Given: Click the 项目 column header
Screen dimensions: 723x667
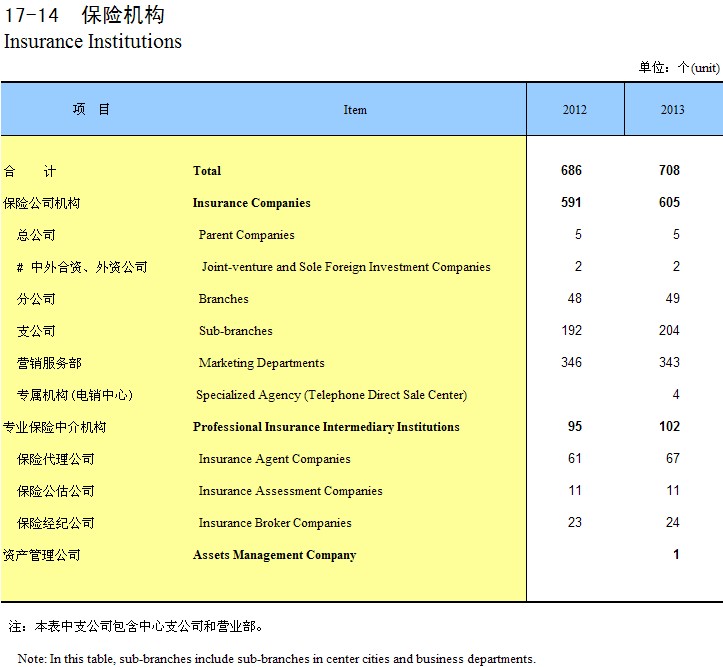Looking at the screenshot, I should click(x=91, y=110).
